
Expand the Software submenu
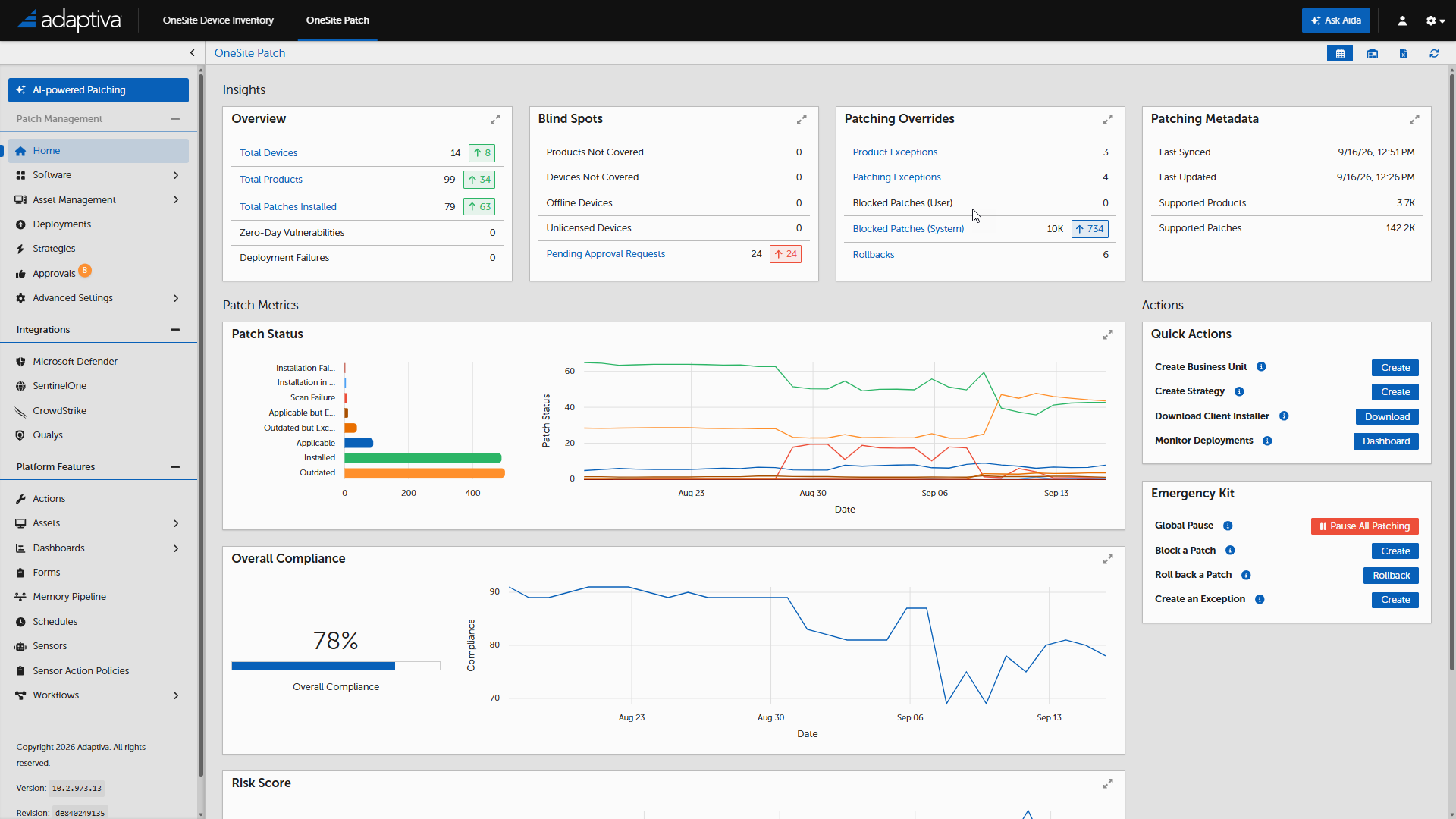point(176,175)
